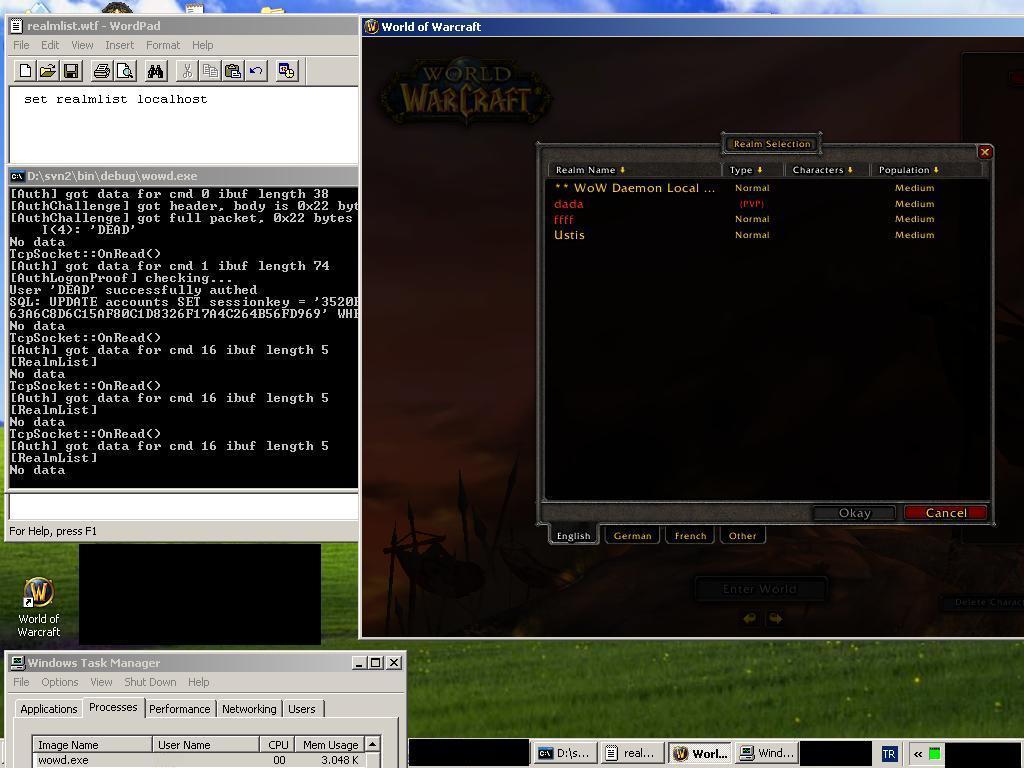Open WordPad Insert menu

click(x=120, y=45)
